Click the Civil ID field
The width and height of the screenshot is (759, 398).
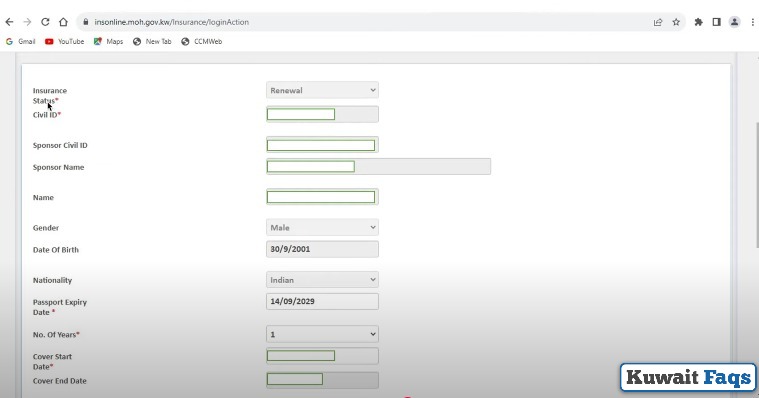click(322, 114)
